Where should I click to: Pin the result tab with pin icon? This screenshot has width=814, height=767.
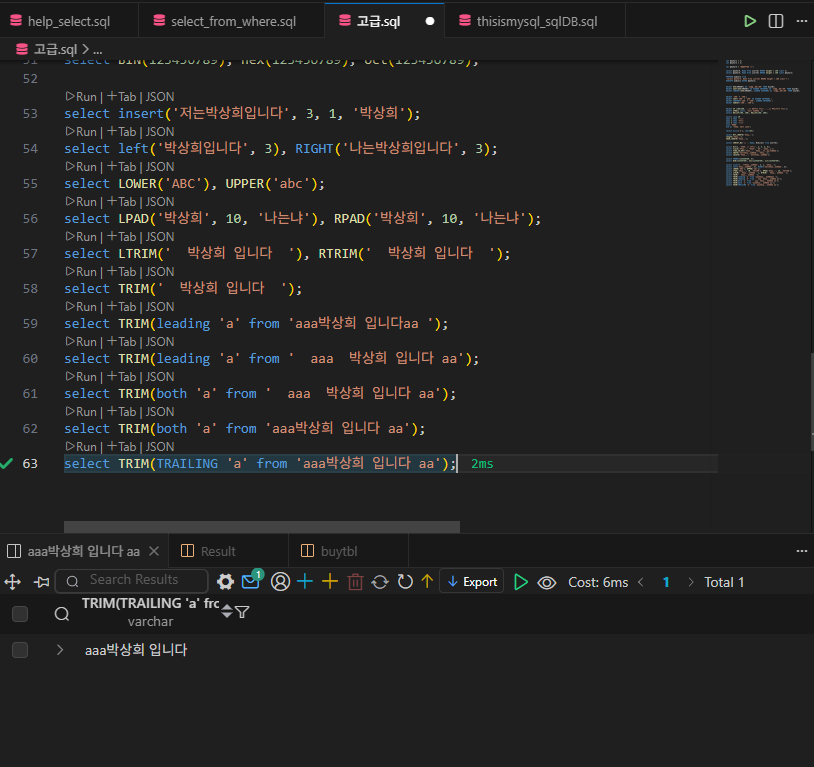(41, 582)
